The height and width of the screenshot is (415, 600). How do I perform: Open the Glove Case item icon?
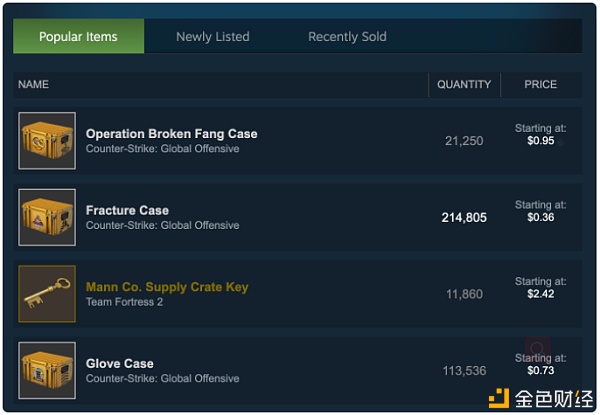47,370
